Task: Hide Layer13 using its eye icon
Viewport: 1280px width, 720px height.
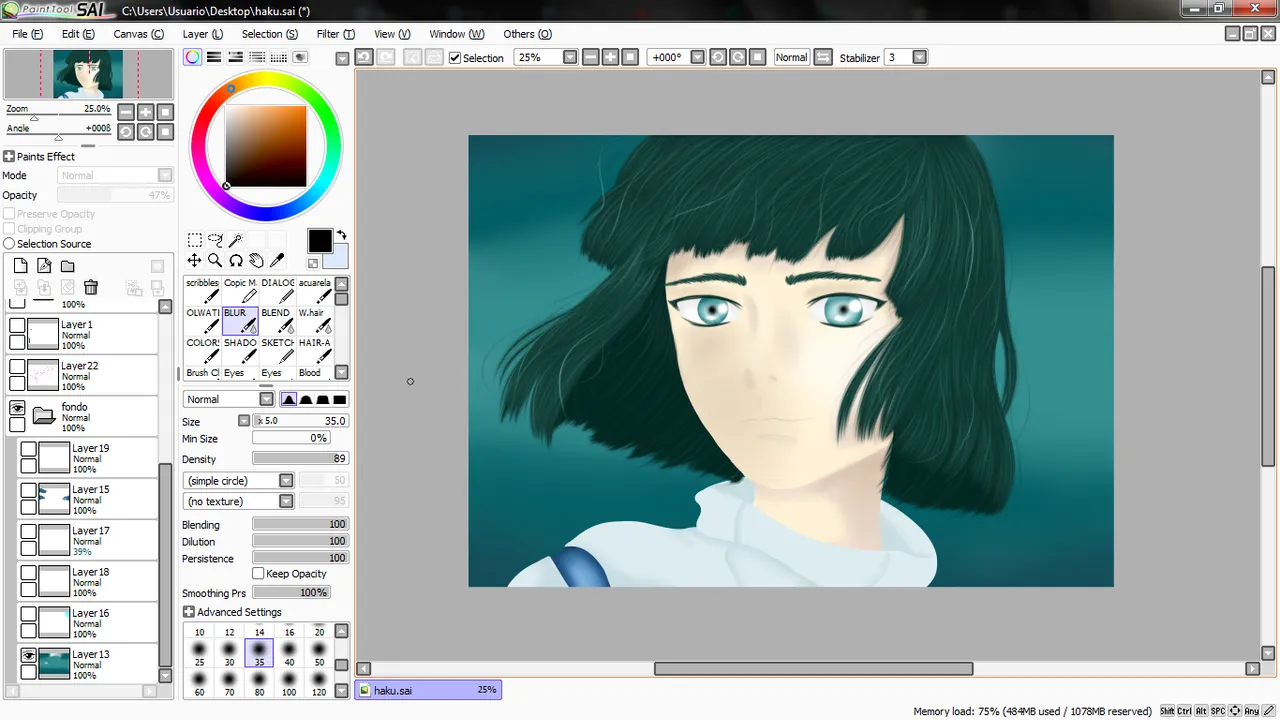Action: [29, 656]
